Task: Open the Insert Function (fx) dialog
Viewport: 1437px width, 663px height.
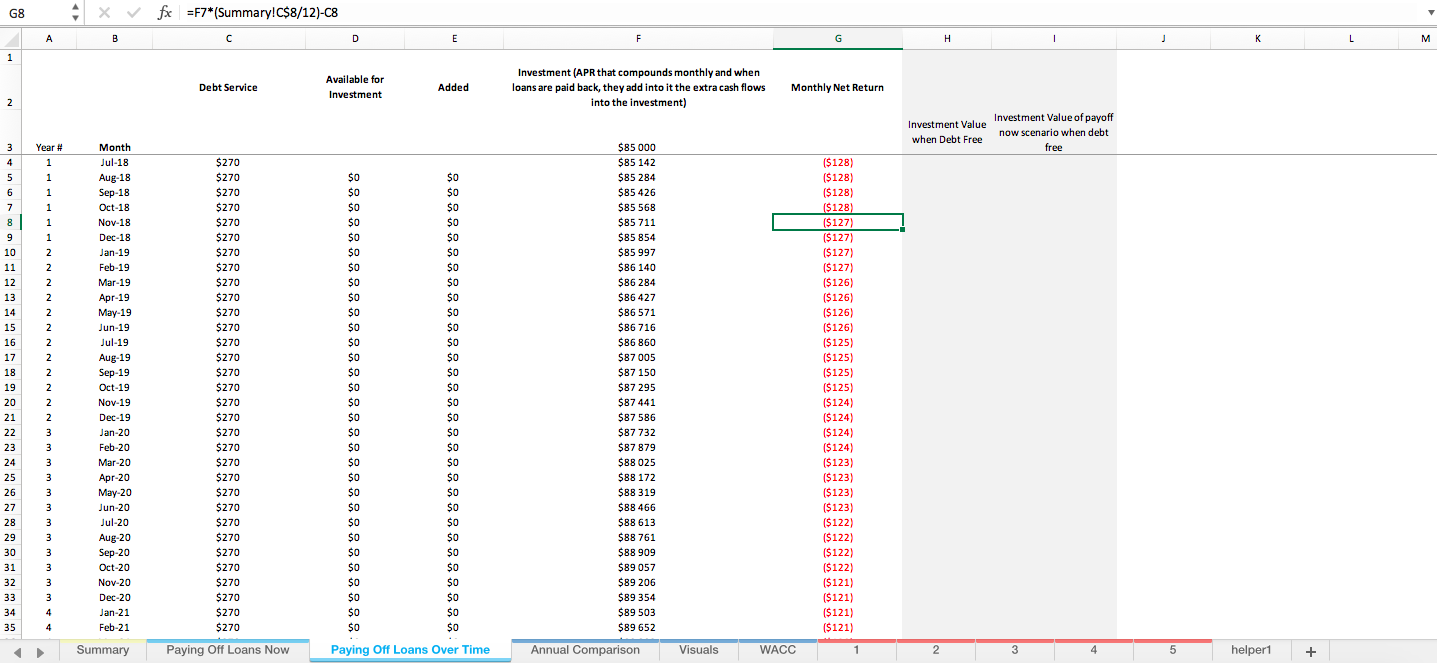Action: (164, 14)
